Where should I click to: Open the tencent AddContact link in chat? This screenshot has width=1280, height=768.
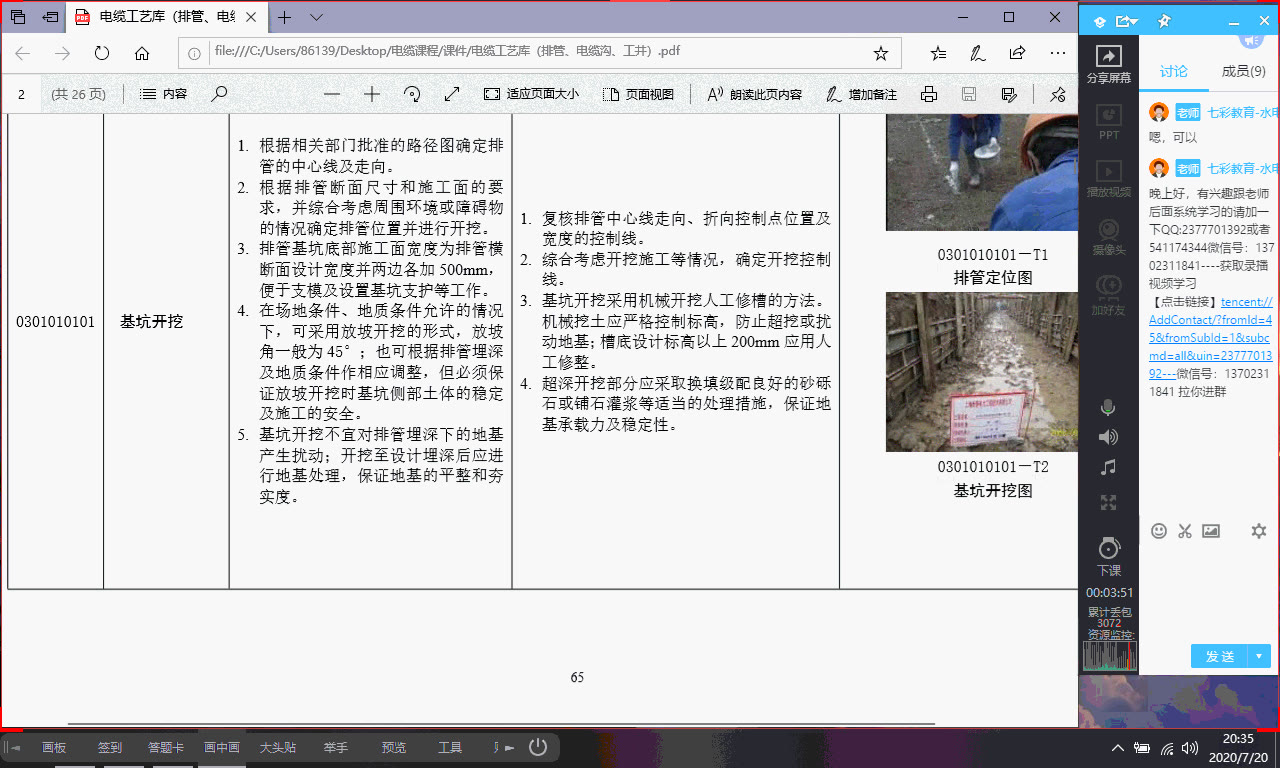point(1210,338)
